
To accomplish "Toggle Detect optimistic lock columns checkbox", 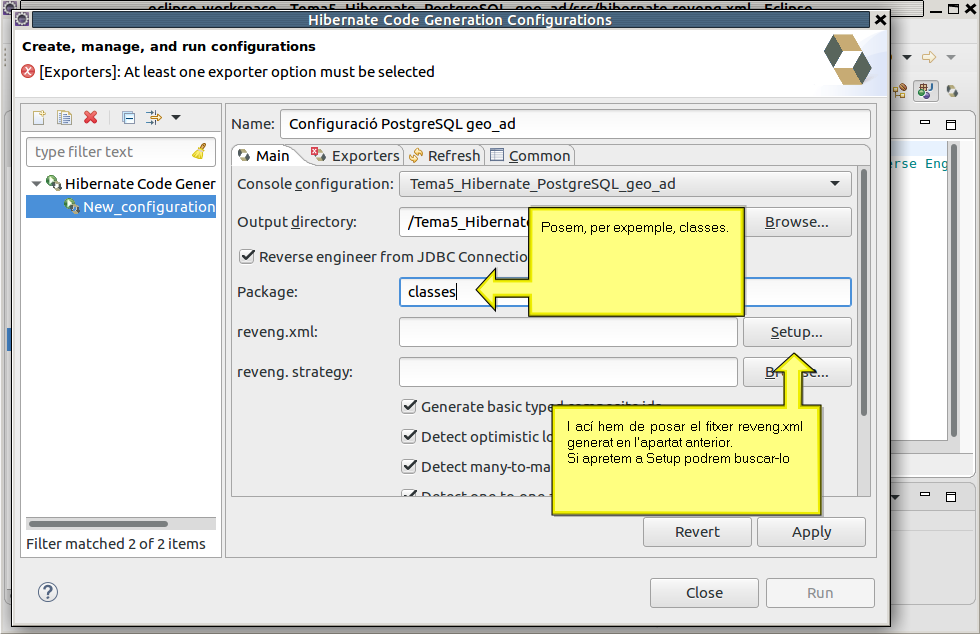I will coord(409,436).
